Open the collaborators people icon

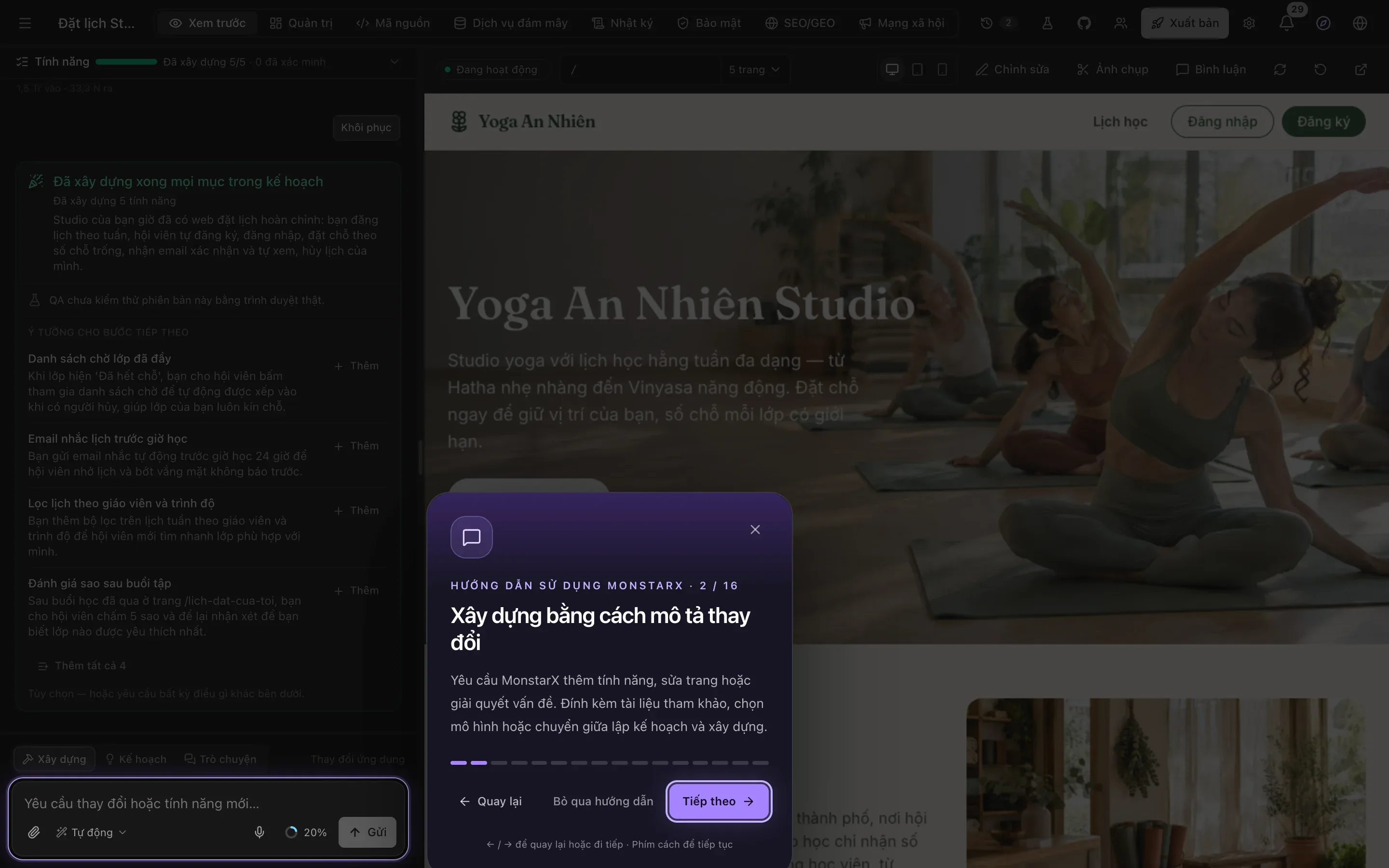tap(1120, 23)
